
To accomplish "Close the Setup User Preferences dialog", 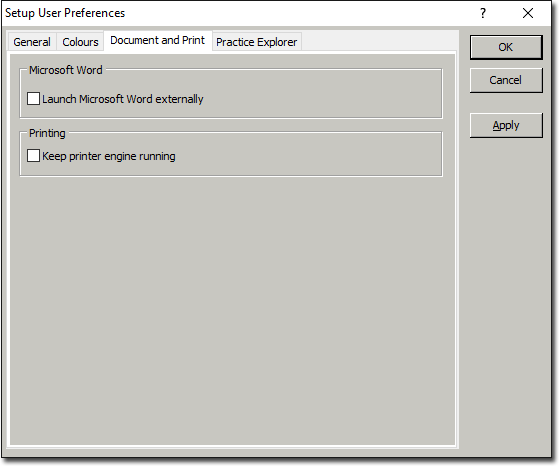I will [x=528, y=13].
